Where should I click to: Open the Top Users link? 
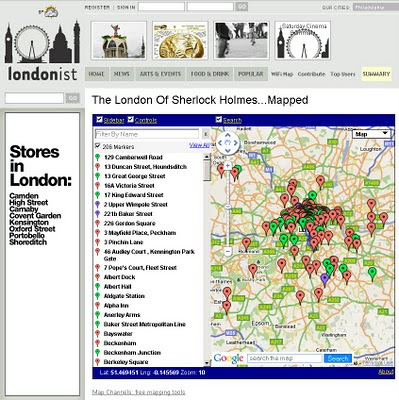343,74
